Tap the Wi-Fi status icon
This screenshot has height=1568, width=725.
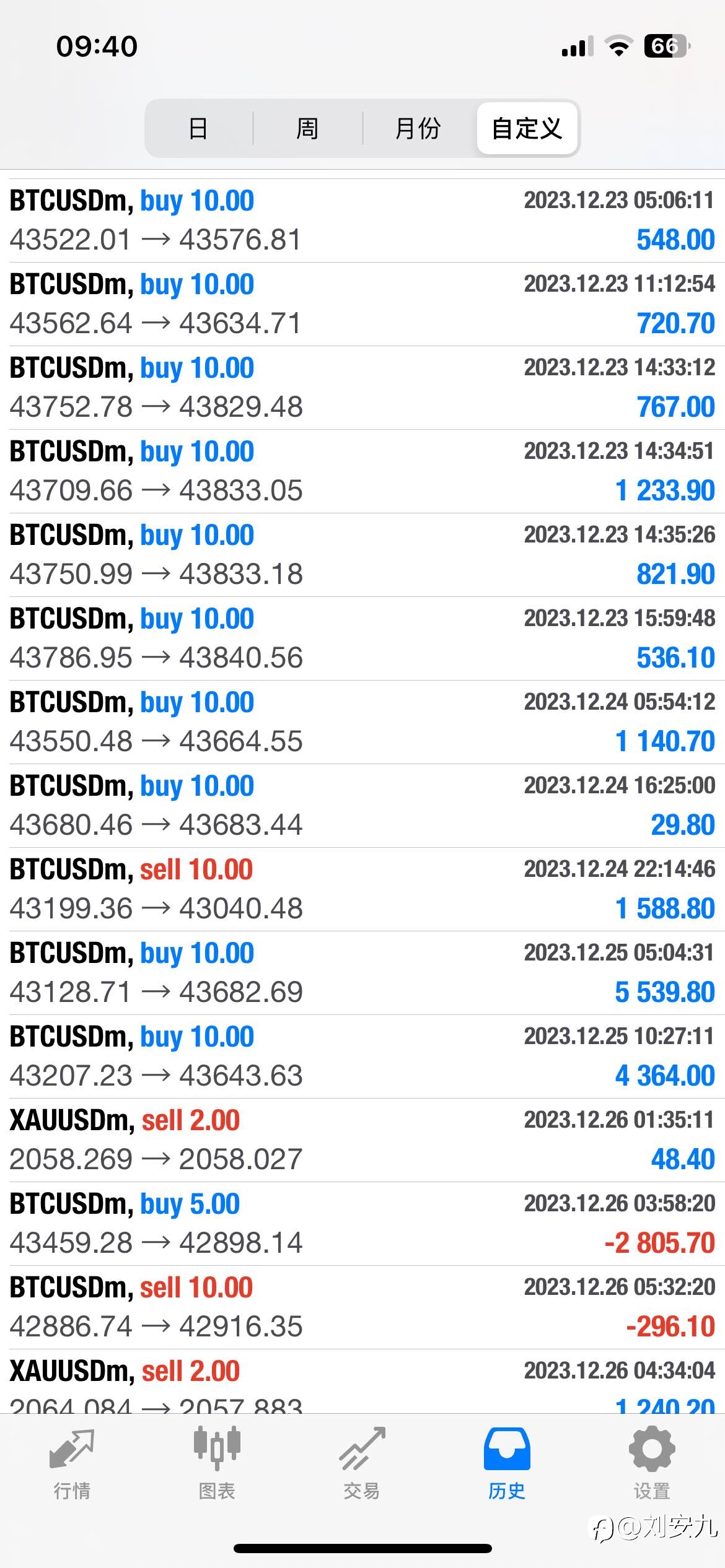click(x=618, y=46)
